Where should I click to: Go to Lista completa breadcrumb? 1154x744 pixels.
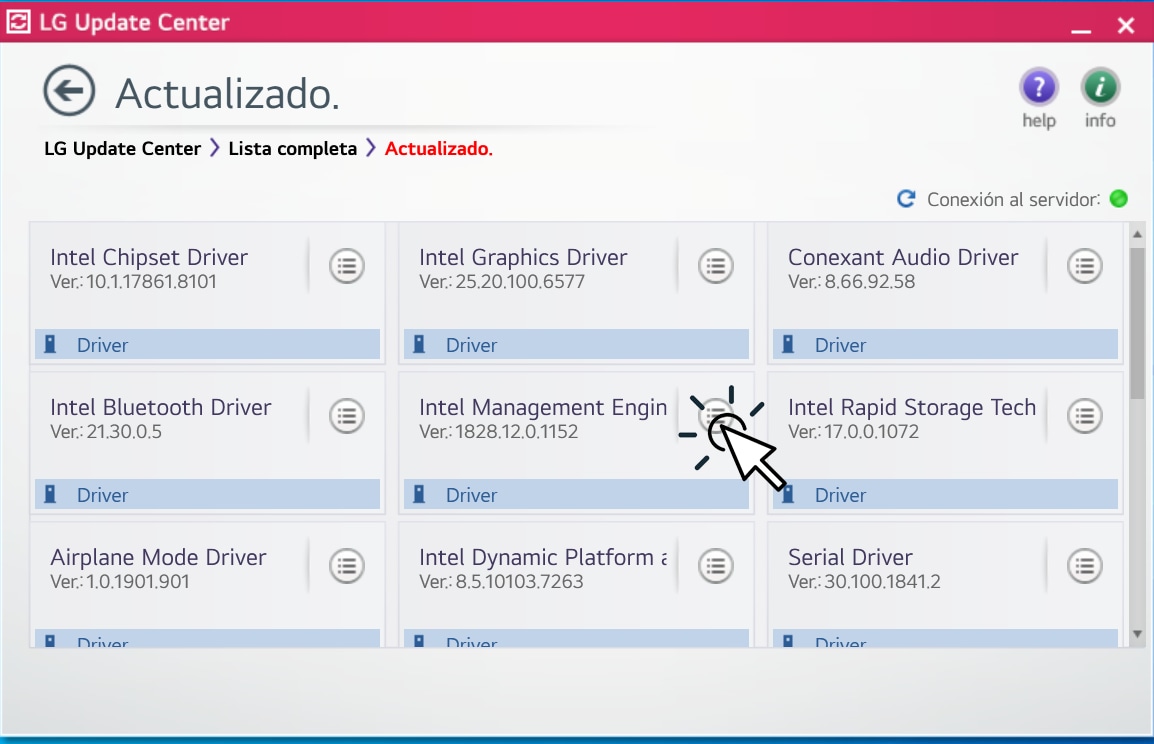click(x=292, y=149)
